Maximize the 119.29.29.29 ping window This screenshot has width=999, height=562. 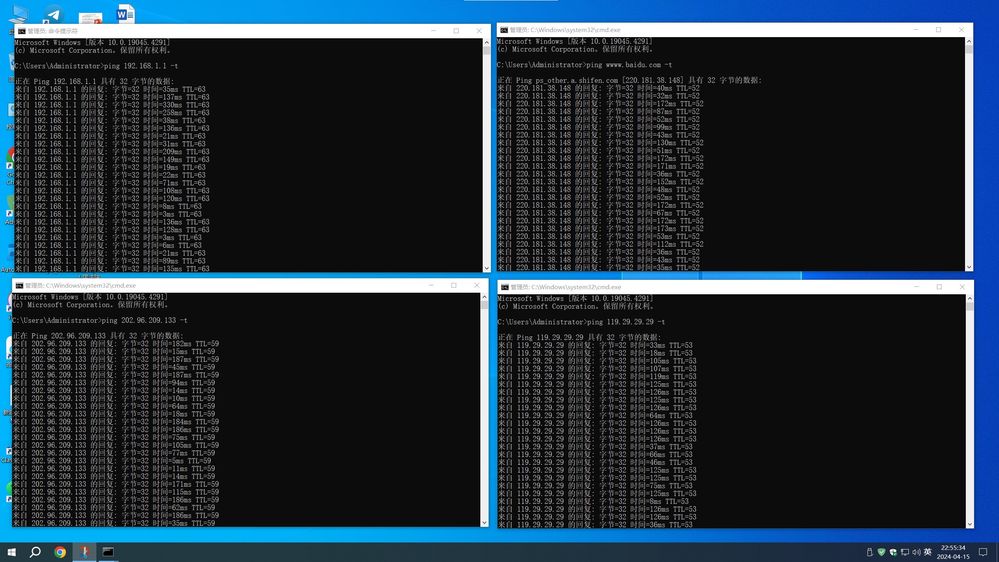pos(939,287)
